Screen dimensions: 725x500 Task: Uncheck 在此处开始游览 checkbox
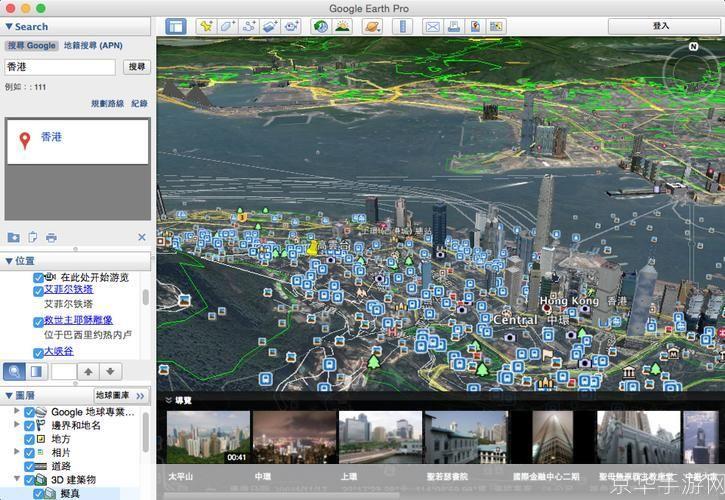[38, 278]
